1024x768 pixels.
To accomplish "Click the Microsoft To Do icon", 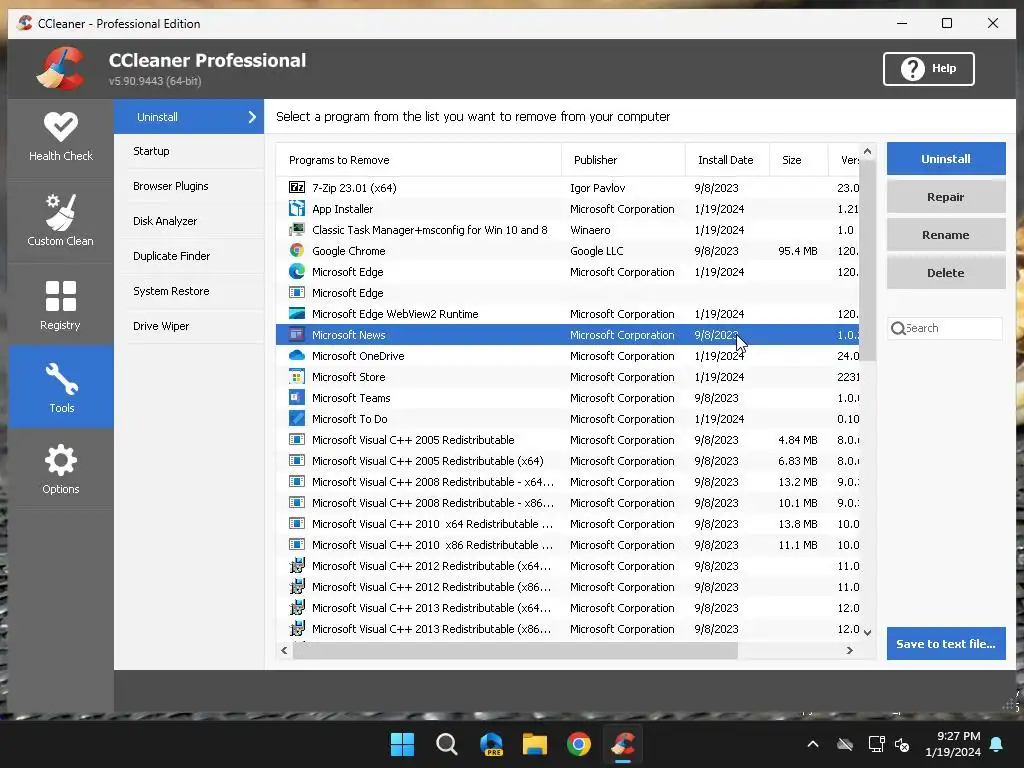I will point(296,418).
